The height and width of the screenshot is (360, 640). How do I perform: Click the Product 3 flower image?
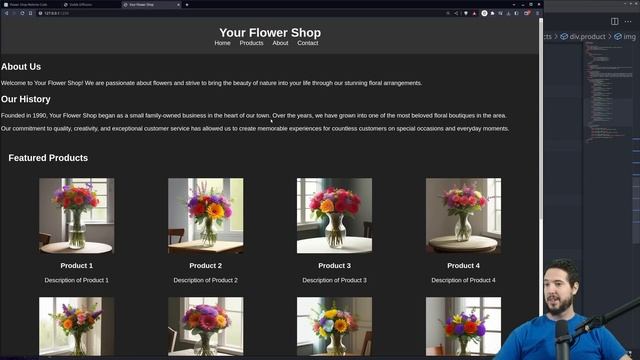334,216
